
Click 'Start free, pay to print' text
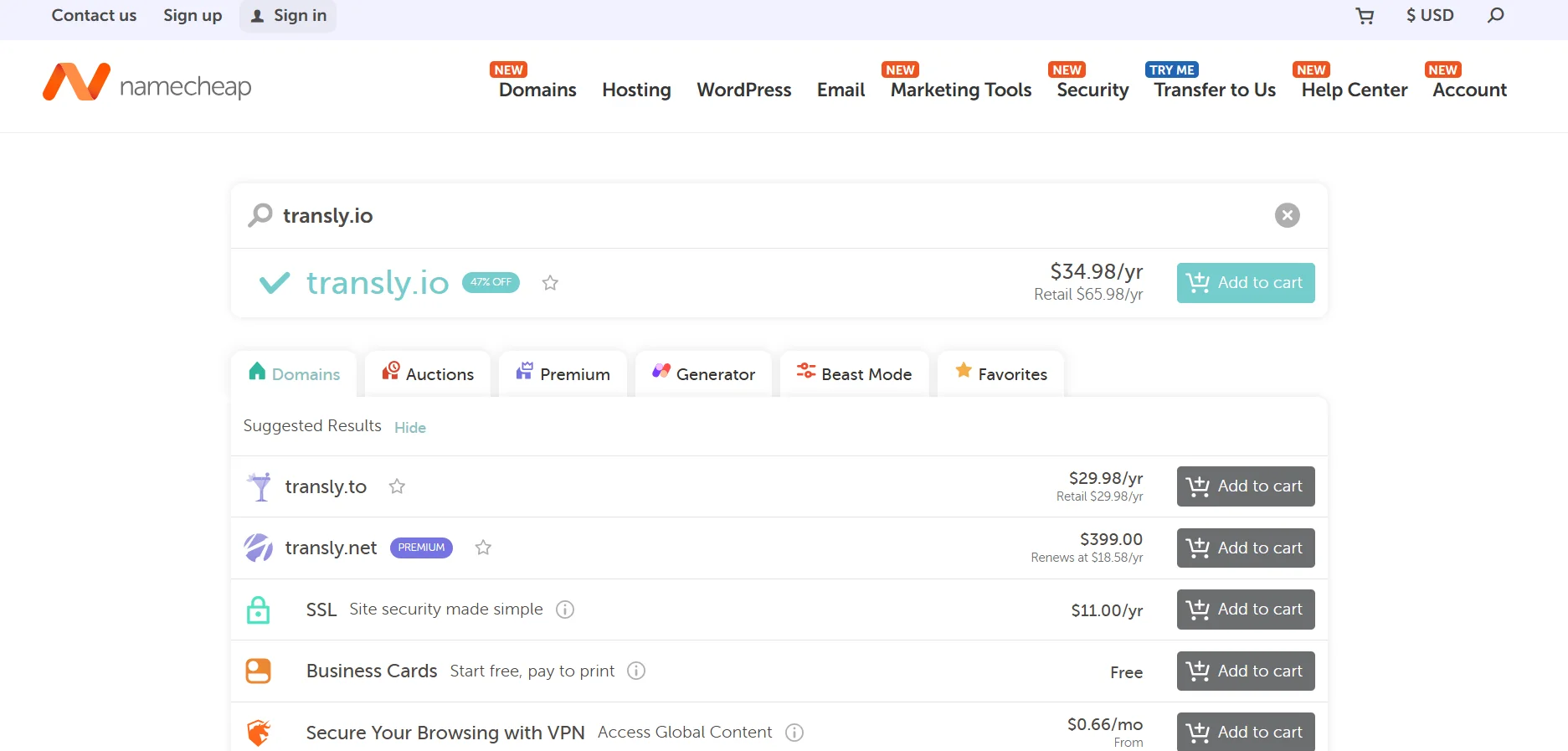(532, 671)
